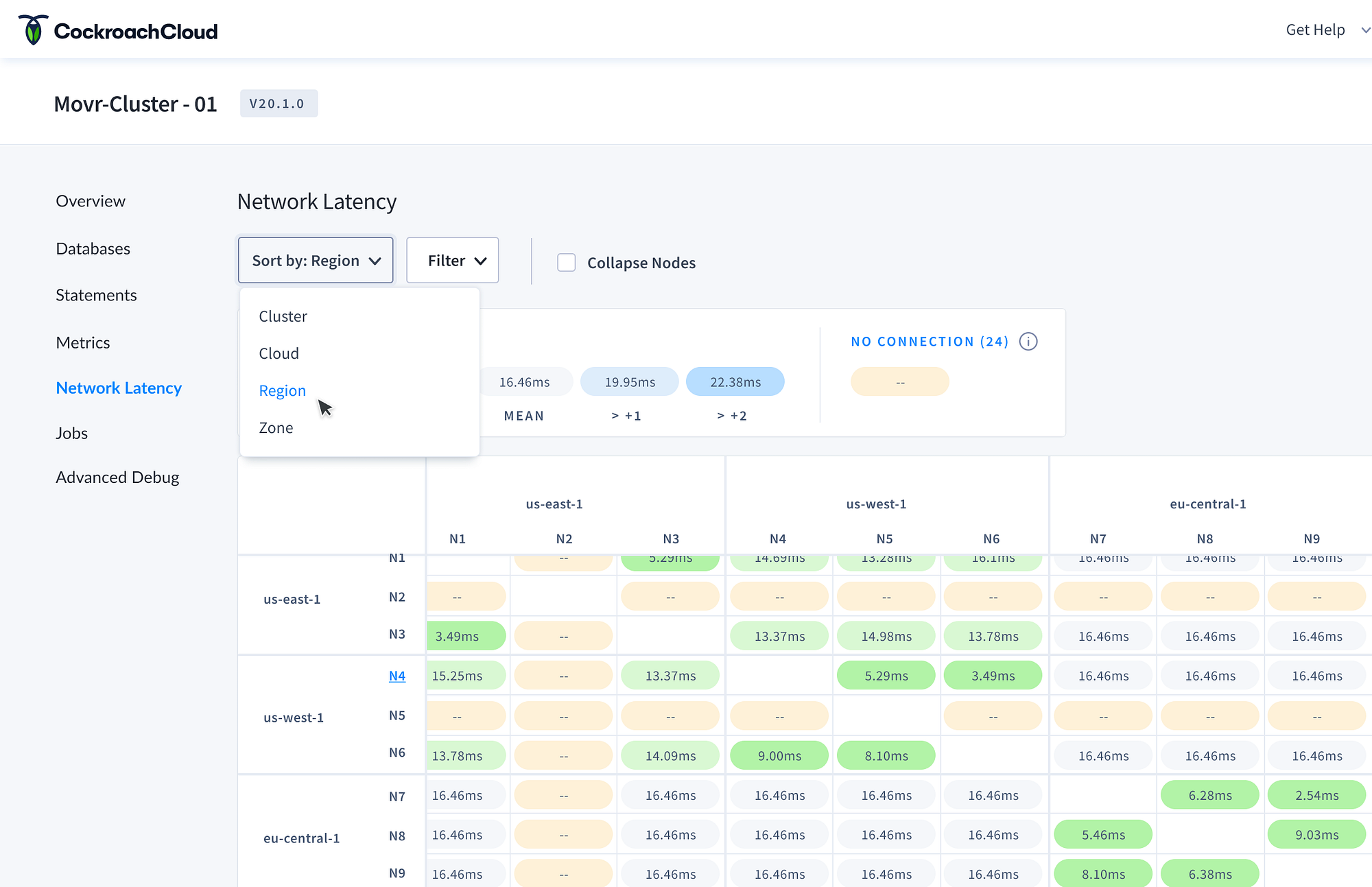The width and height of the screenshot is (1372, 887).
Task: Choose Zone in the sort menu
Action: click(276, 427)
